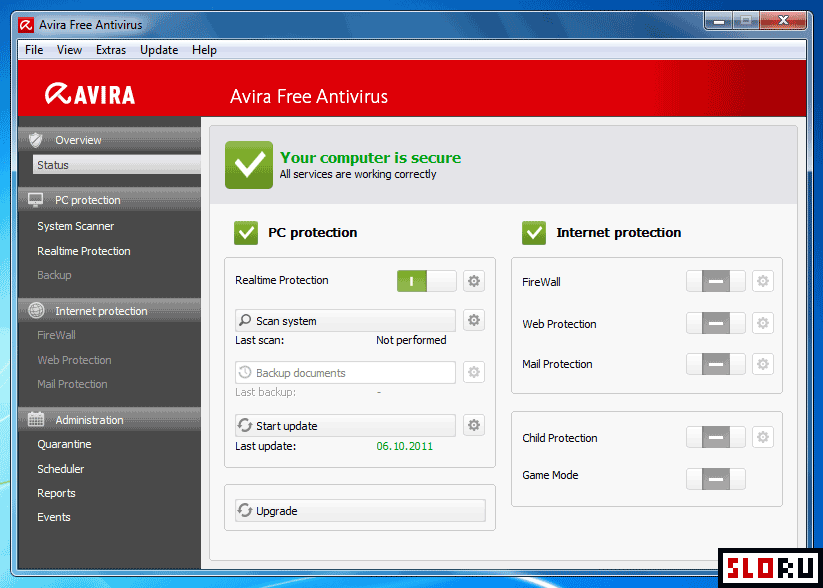Click the Internet protection globe icon in sidebar

[x=36, y=311]
